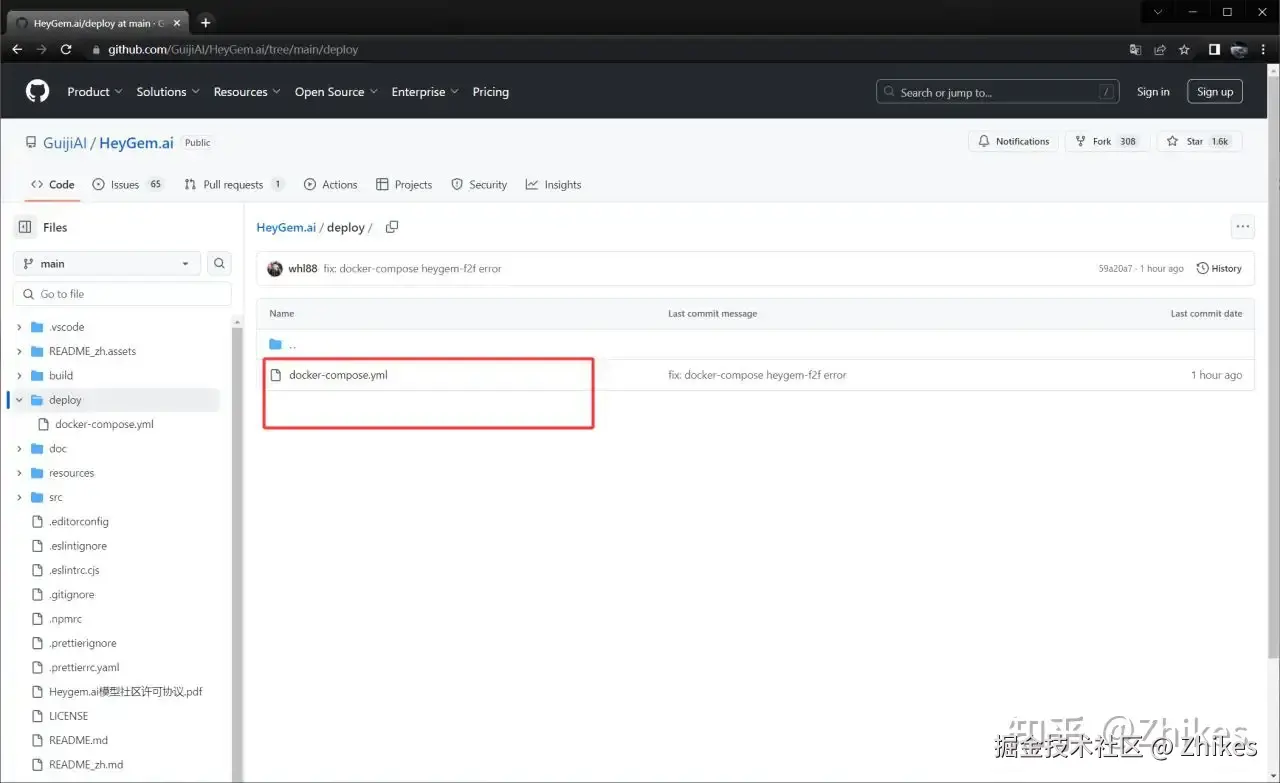Click the browser address bar URL
This screenshot has width=1280, height=783.
[232, 49]
